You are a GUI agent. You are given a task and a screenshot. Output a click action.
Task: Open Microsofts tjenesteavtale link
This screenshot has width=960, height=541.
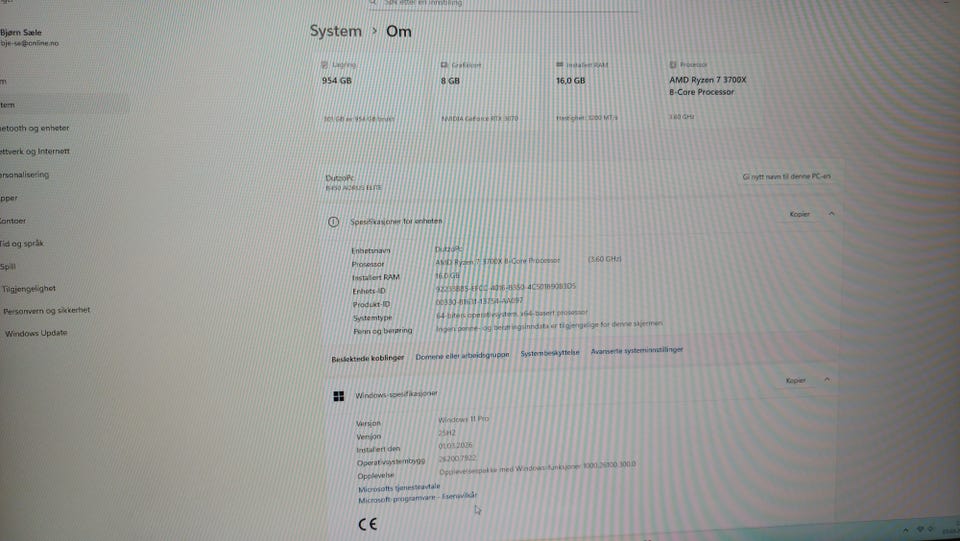[x=399, y=488]
